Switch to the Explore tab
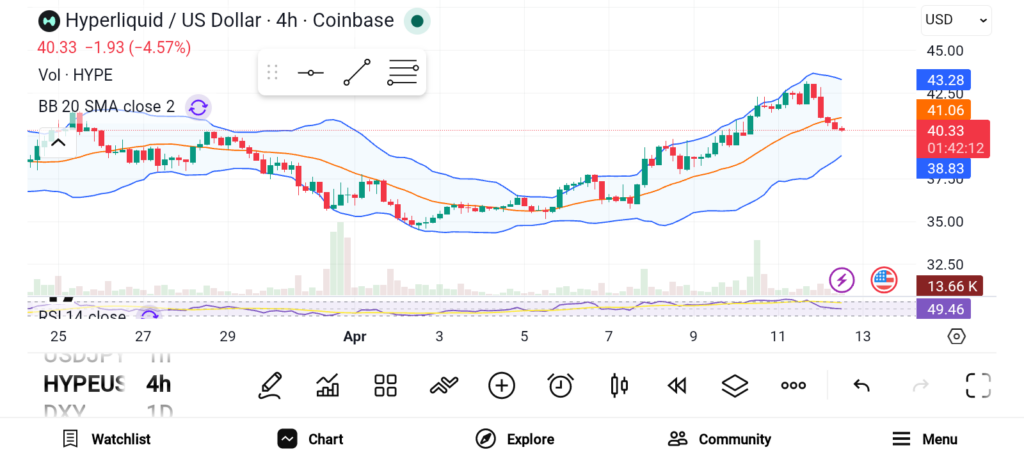1024x461 pixels. 515,439
